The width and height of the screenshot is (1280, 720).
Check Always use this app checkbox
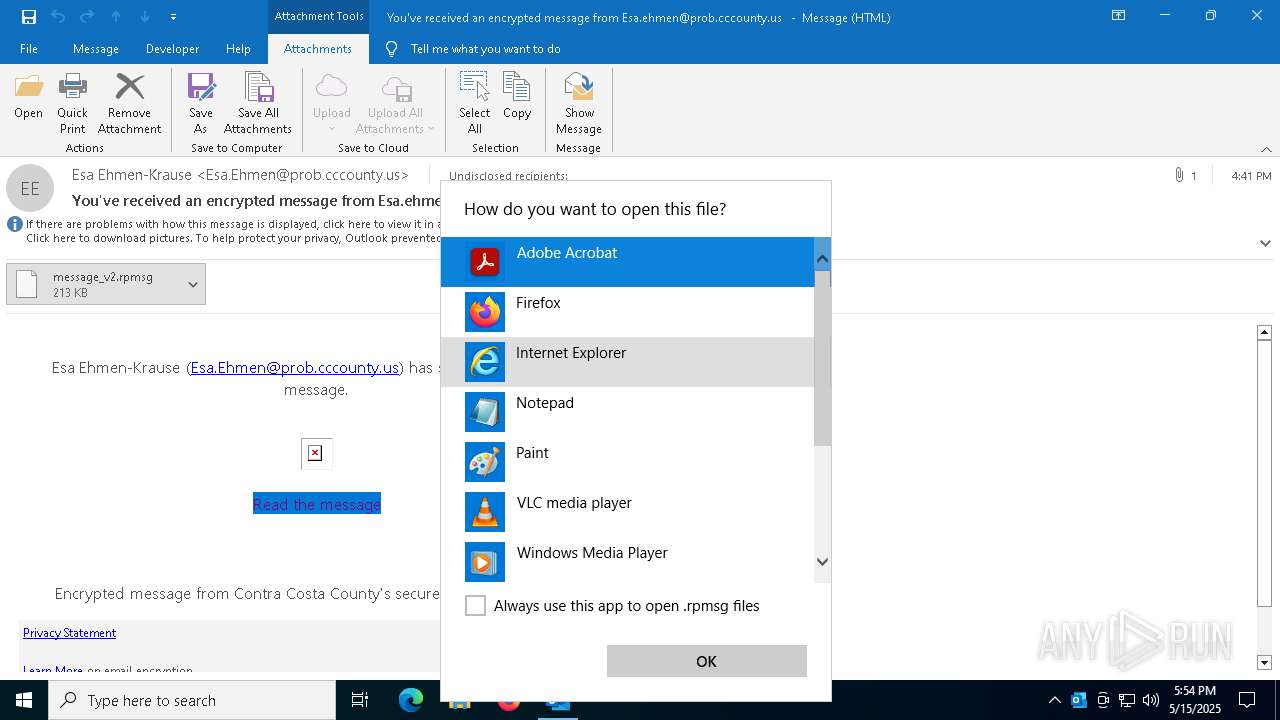(x=476, y=606)
